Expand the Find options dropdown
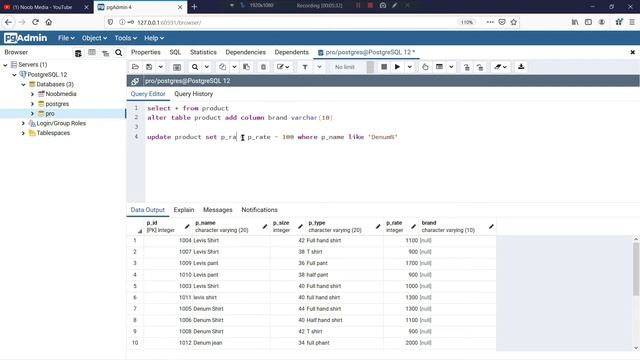 [x=207, y=67]
